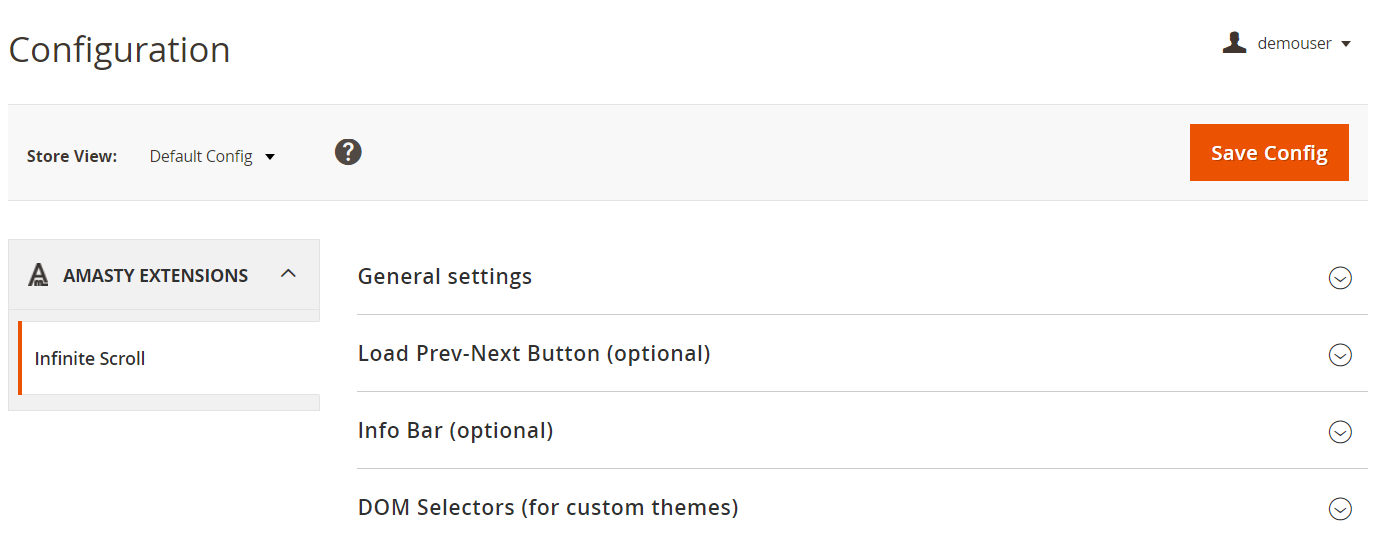Expand the Load Prev-Next Button (optional) heading
Screen dimensions: 1378x549
click(x=534, y=353)
